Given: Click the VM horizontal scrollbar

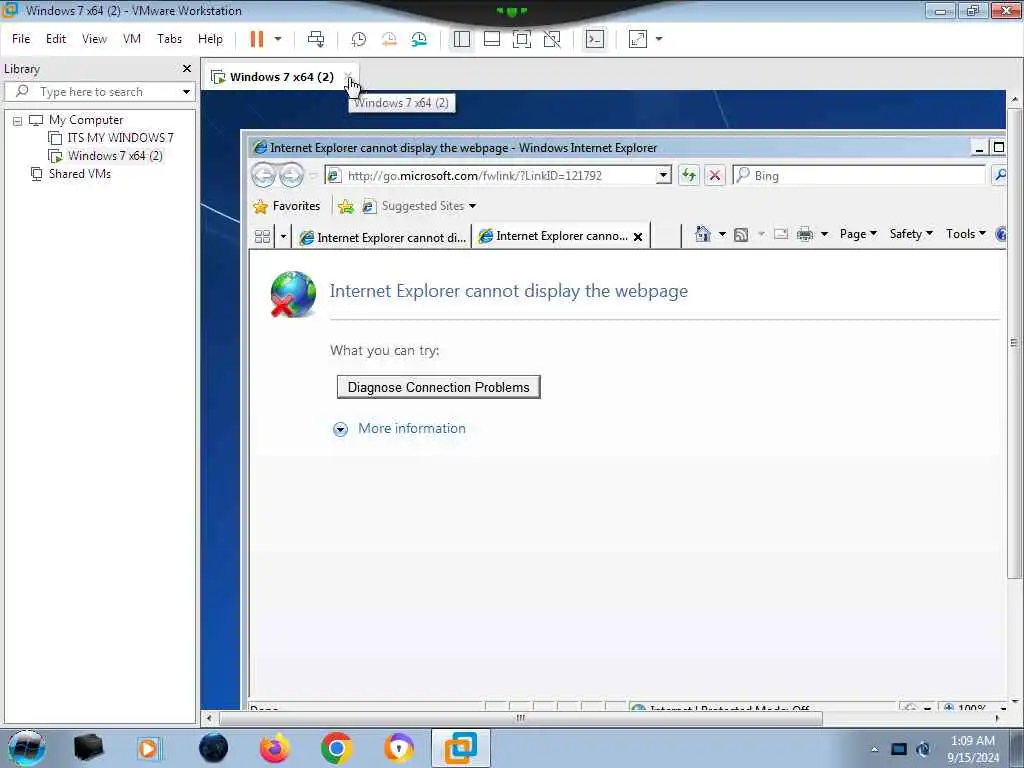Looking at the screenshot, I should pos(520,718).
